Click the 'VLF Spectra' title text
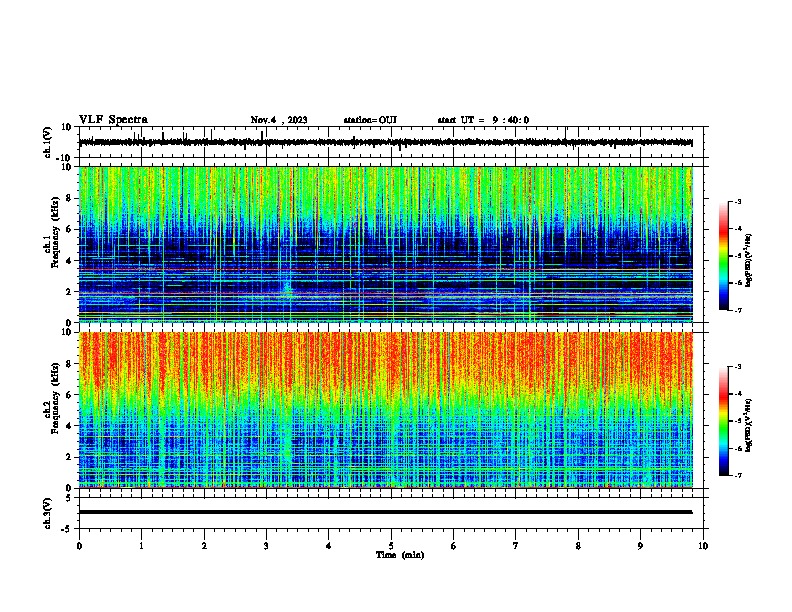Viewport: 792px width, 612px height. (x=113, y=120)
